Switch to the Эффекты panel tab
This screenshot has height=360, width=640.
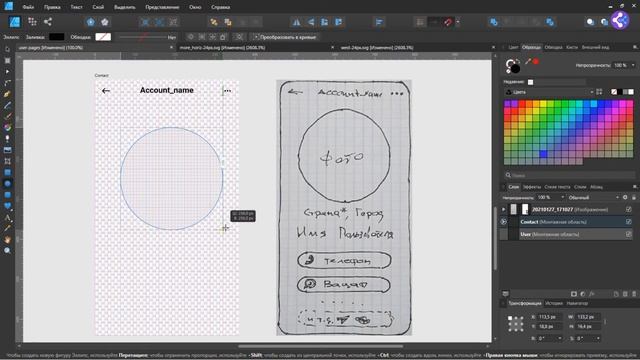pyautogui.click(x=532, y=187)
